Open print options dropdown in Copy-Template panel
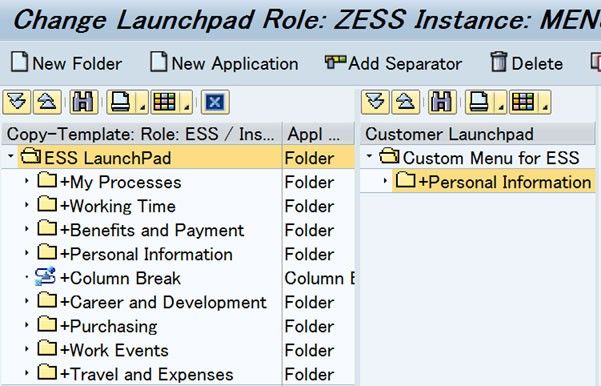This screenshot has width=601, height=386. (143, 102)
